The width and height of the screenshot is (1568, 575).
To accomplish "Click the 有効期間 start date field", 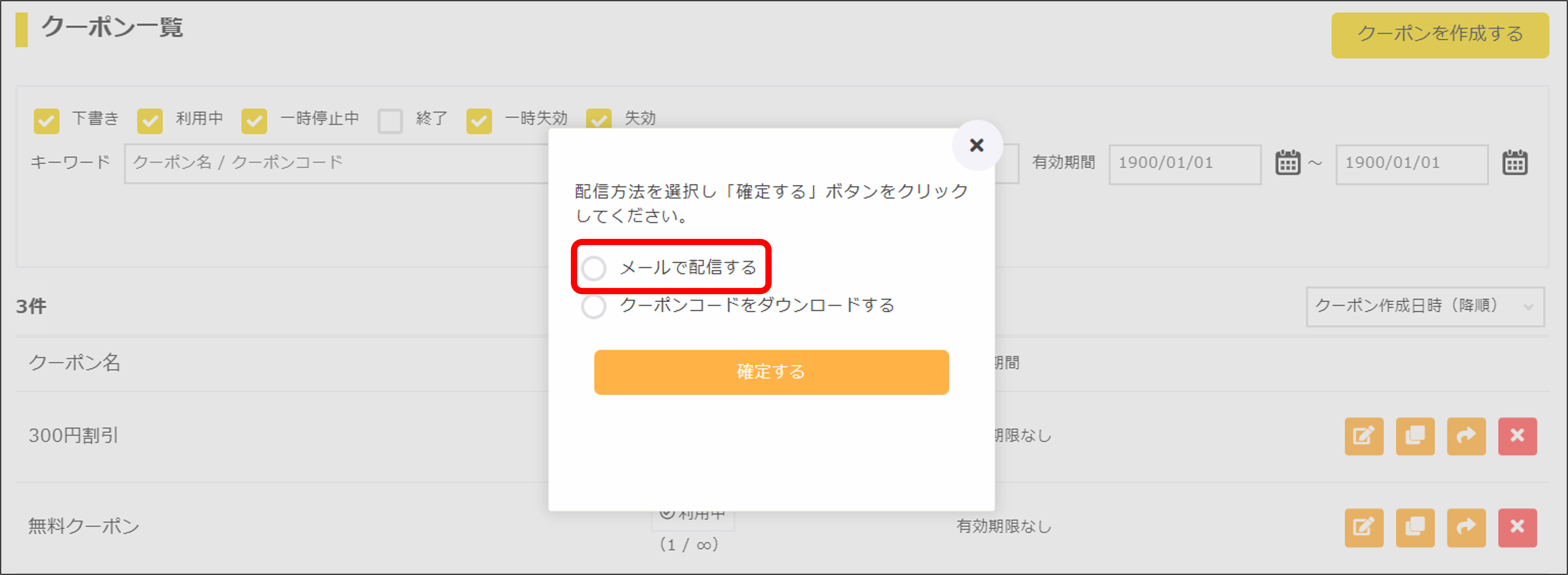I will point(1185,164).
